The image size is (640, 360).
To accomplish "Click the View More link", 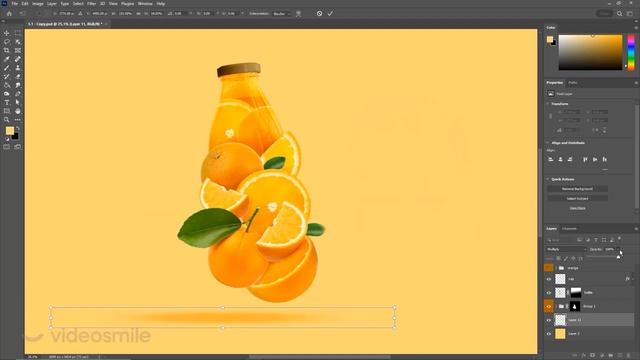I will pyautogui.click(x=578, y=208).
